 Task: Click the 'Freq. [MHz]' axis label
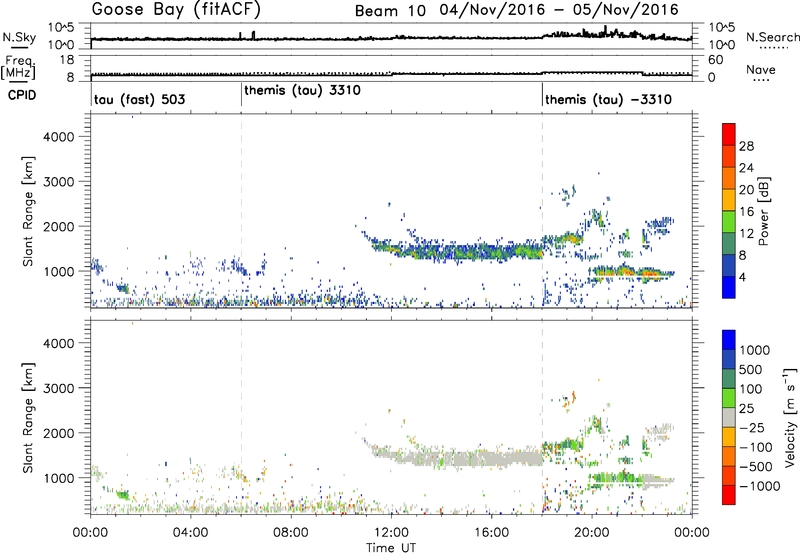tap(18, 67)
